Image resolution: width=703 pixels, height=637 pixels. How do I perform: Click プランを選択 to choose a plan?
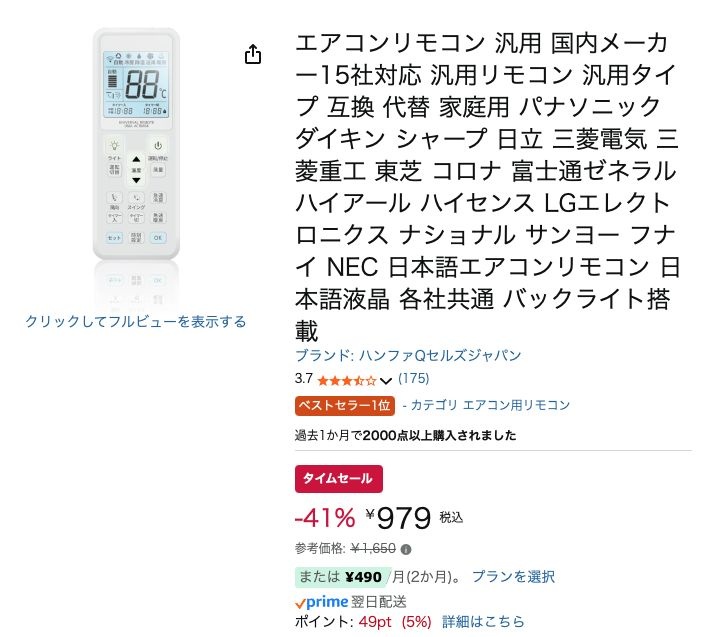(513, 577)
